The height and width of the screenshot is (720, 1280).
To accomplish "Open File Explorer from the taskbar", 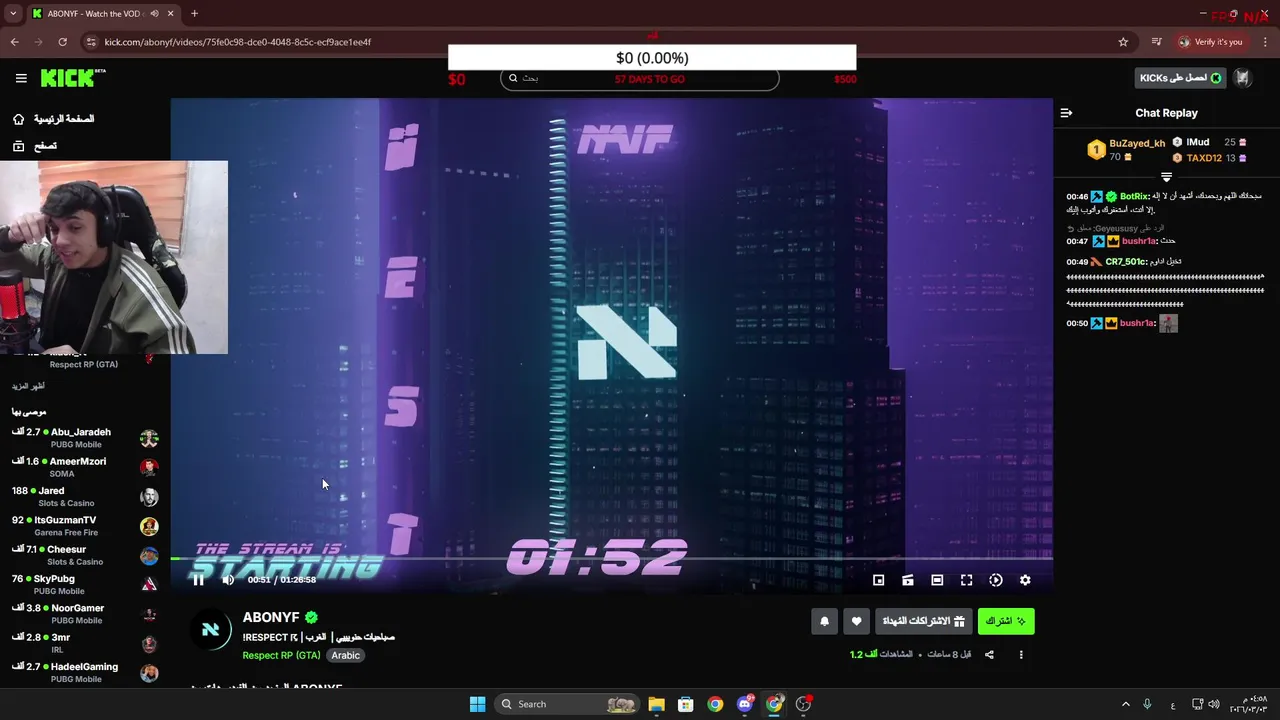I will tap(656, 704).
